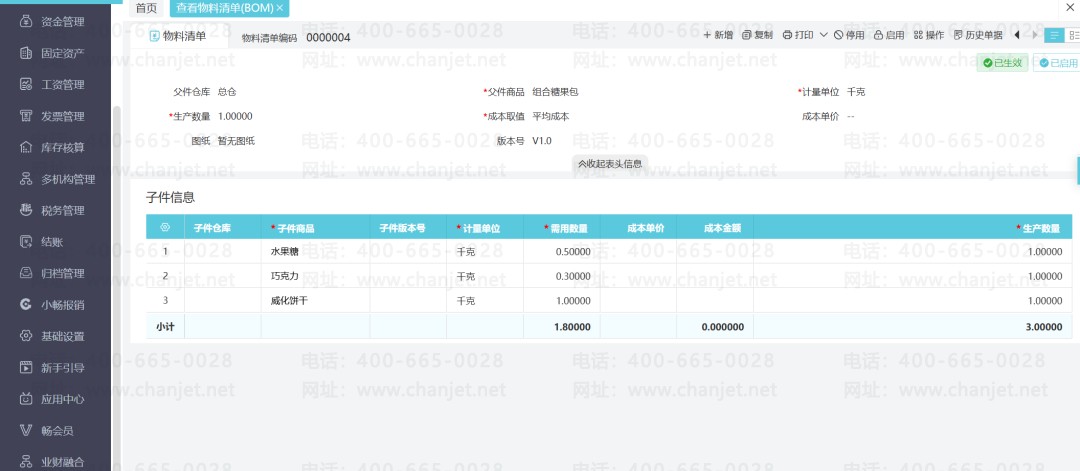Select the 物料清单 section tab

(178, 36)
